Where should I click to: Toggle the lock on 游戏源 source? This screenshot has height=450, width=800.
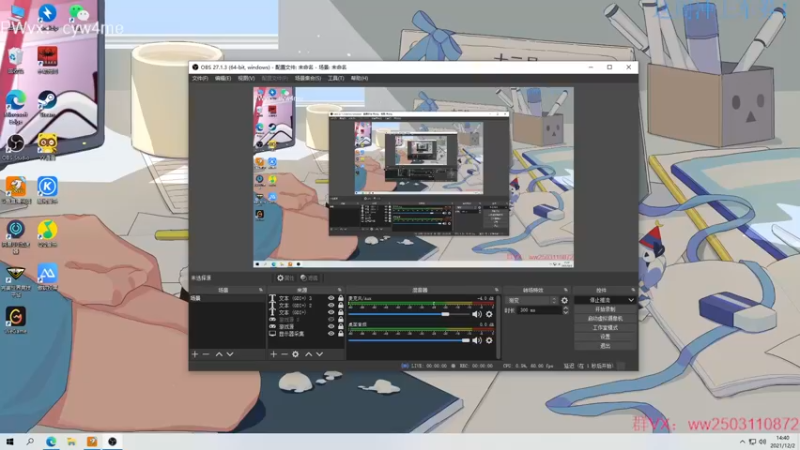point(341,327)
